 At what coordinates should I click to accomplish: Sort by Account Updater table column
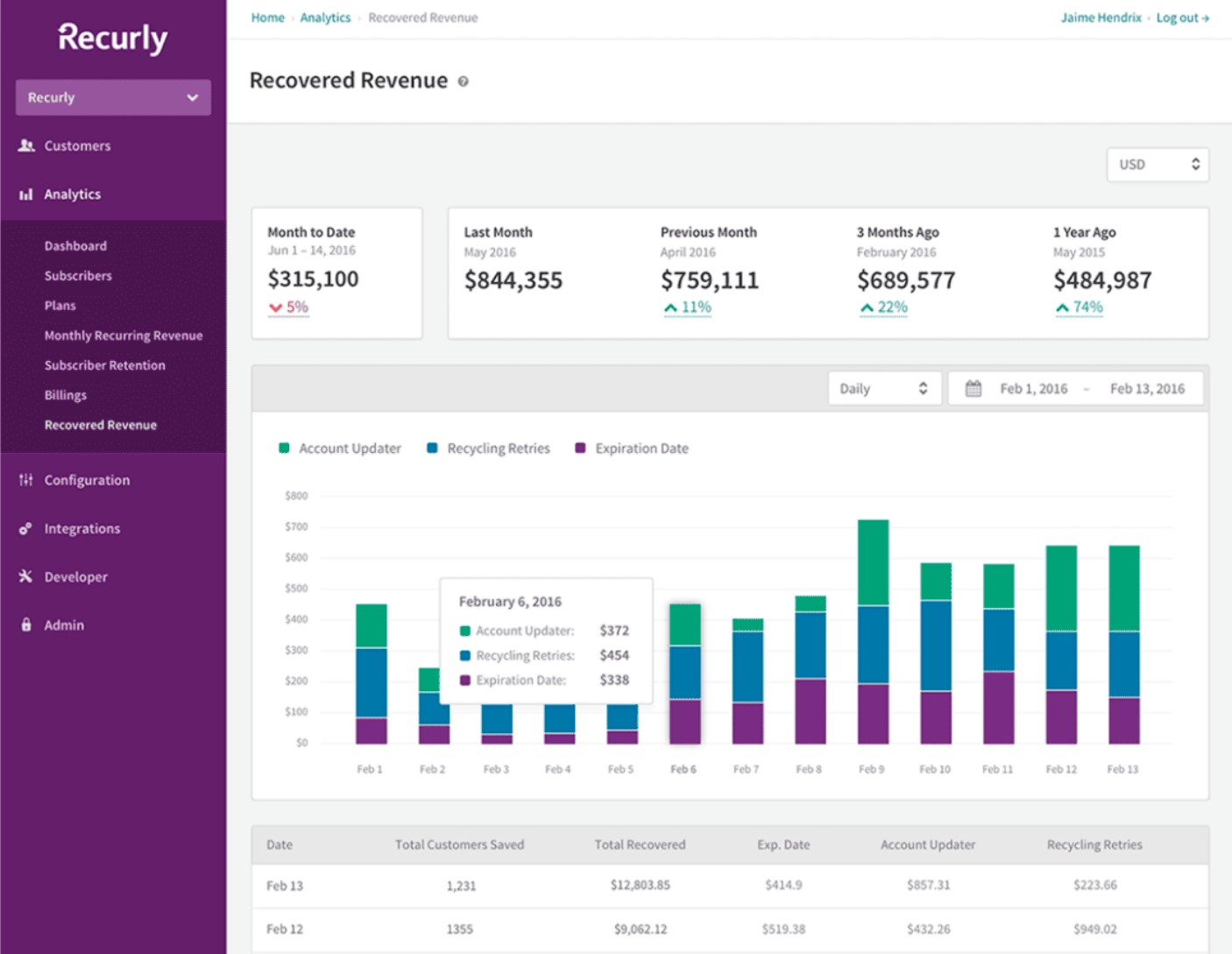[x=928, y=845]
